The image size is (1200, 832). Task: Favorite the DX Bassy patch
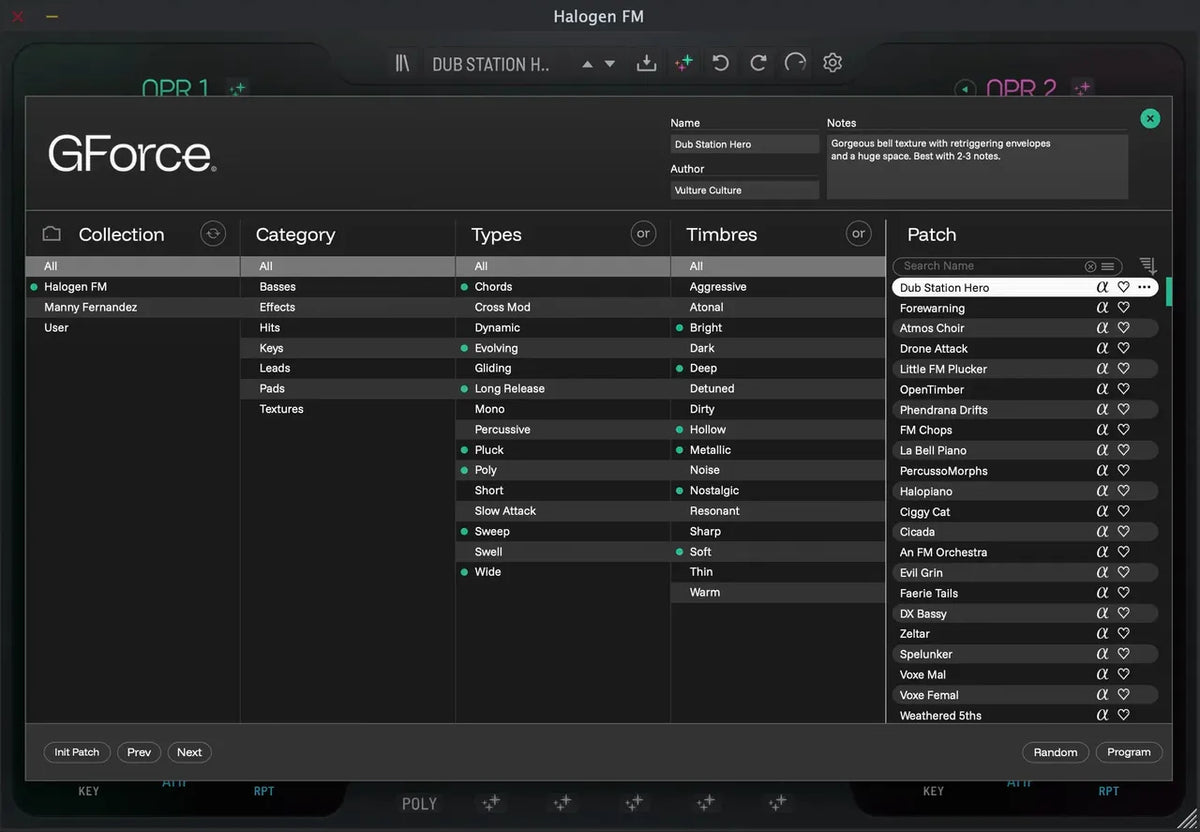pyautogui.click(x=1123, y=613)
